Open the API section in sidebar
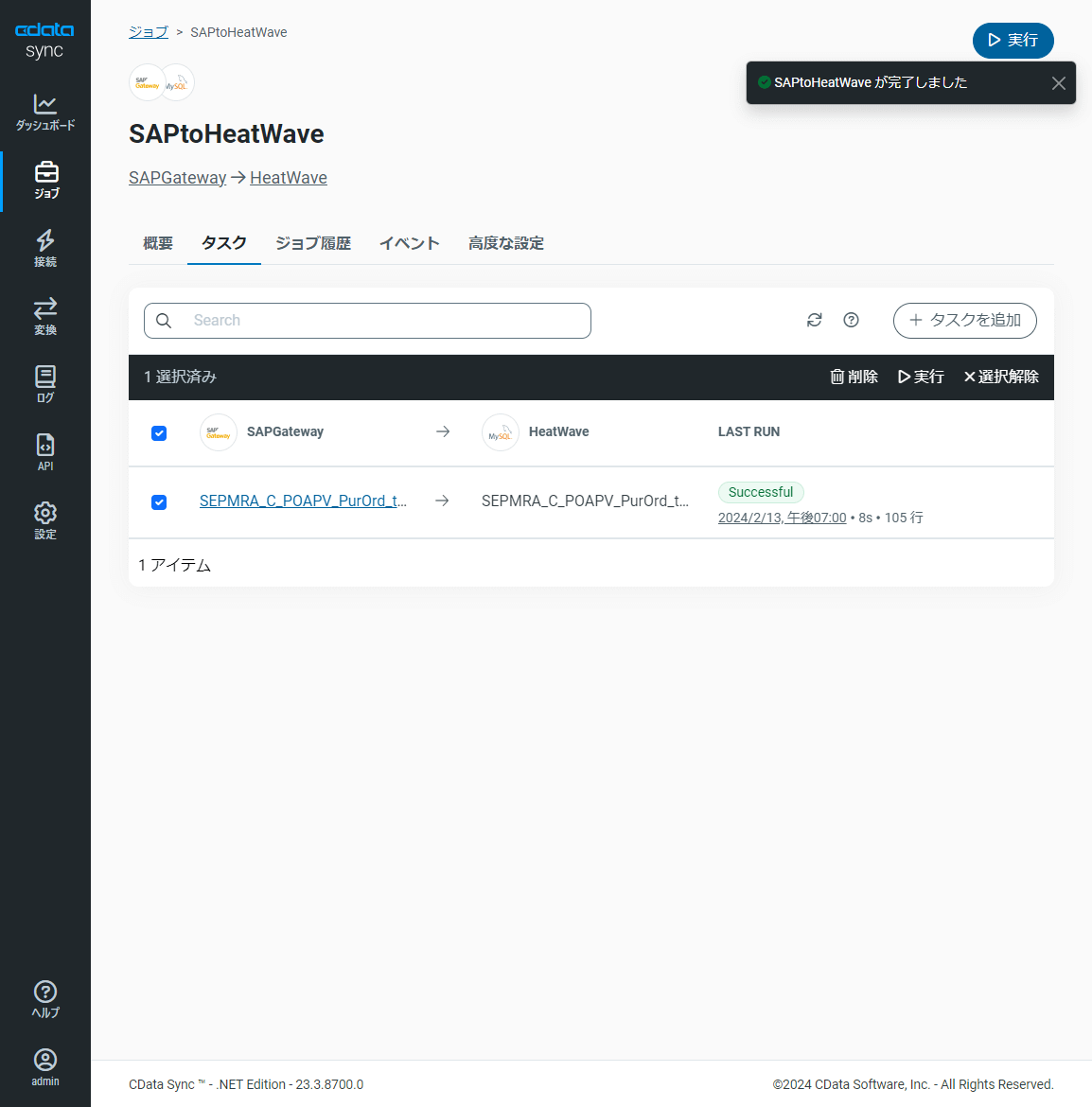 45,454
